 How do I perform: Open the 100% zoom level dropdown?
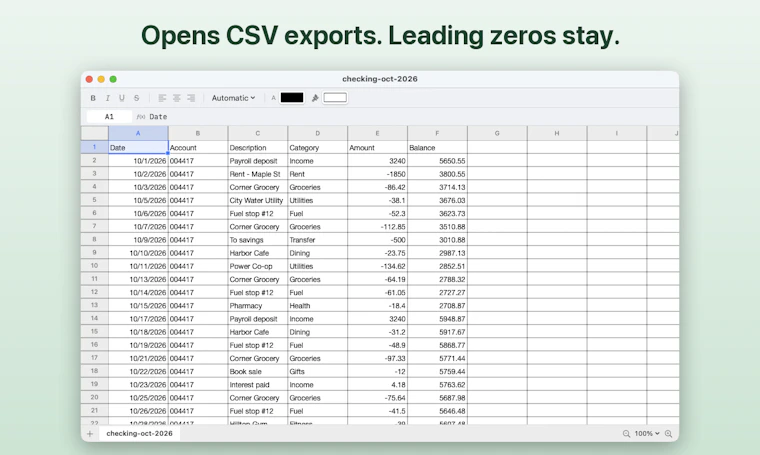pyautogui.click(x=647, y=434)
